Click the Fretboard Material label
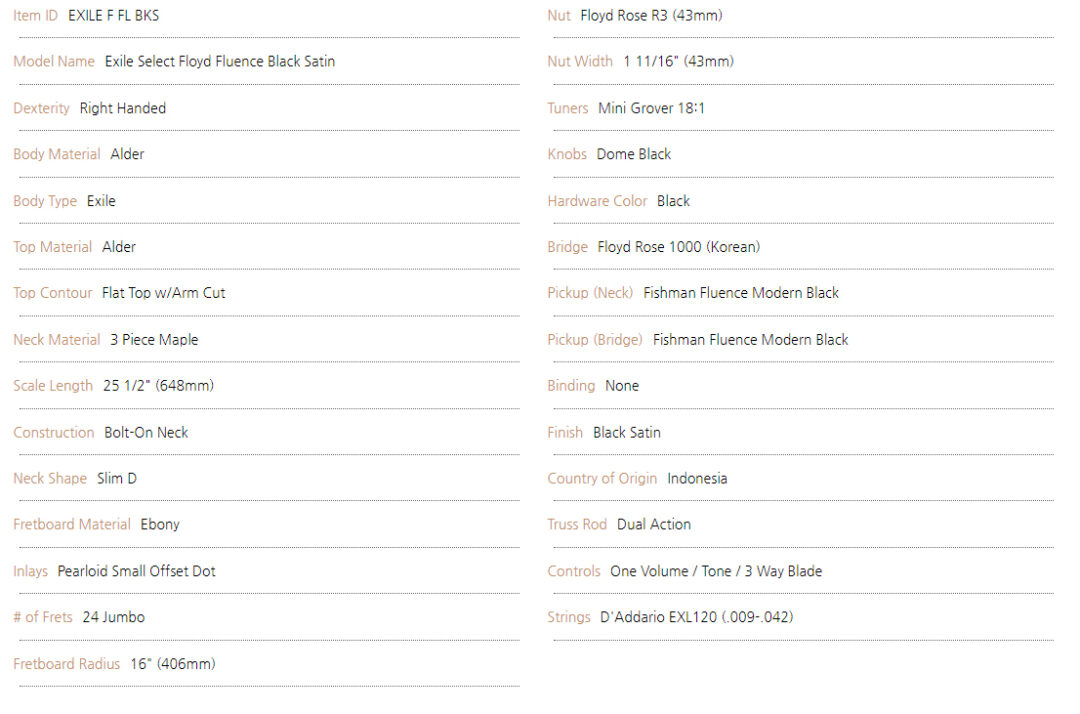Viewport: 1080px width, 714px height. click(x=72, y=524)
